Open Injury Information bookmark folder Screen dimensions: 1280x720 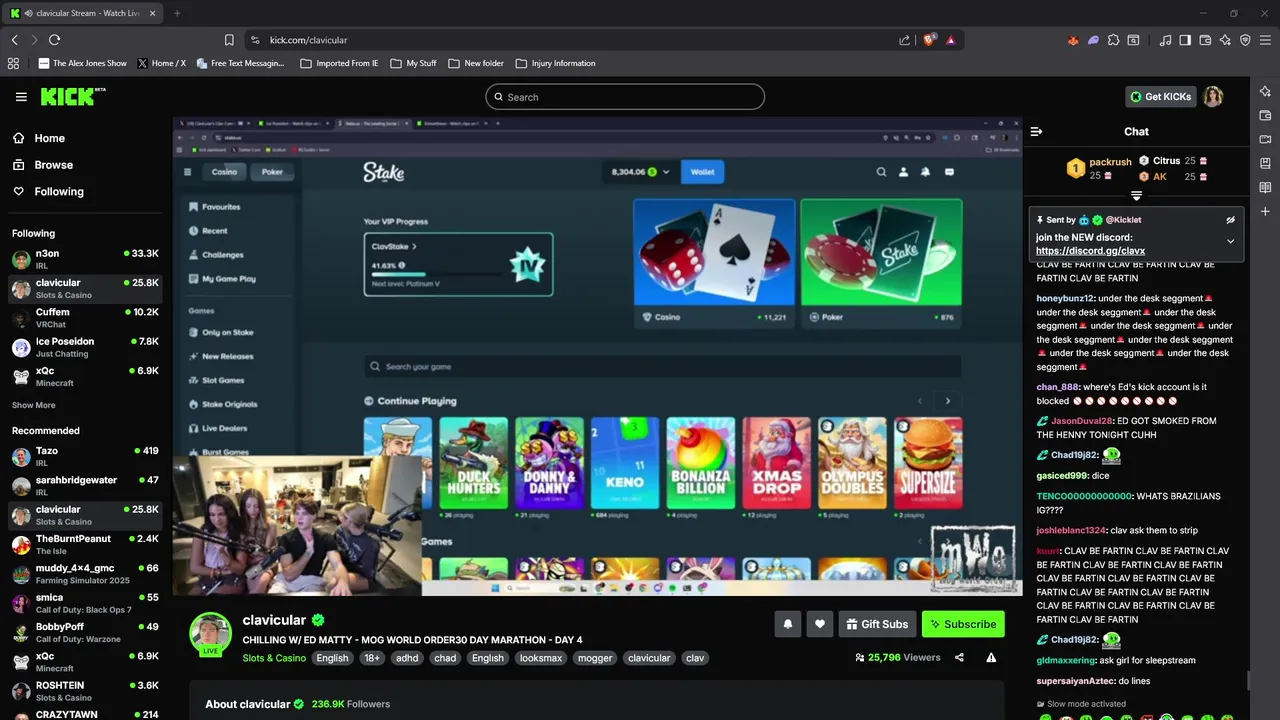pyautogui.click(x=555, y=63)
